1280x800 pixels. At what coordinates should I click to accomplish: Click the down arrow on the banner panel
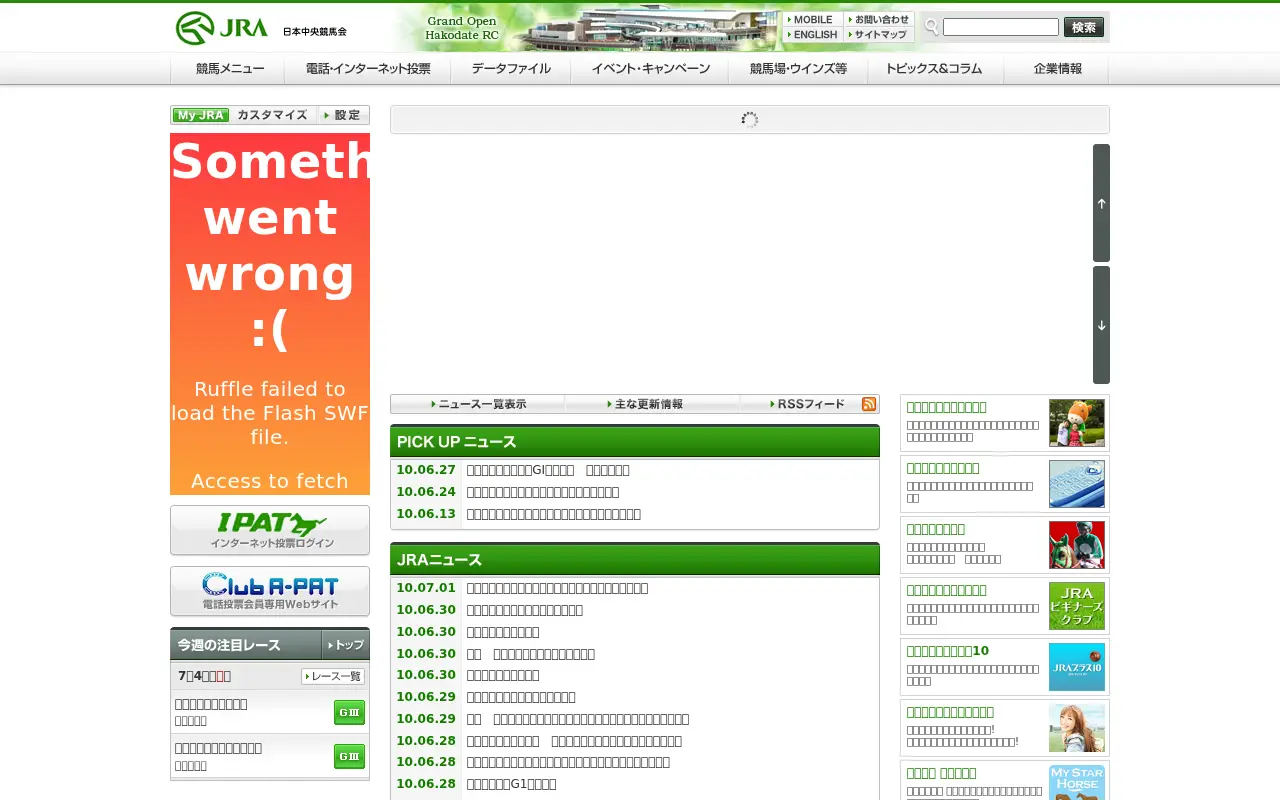click(x=1101, y=325)
